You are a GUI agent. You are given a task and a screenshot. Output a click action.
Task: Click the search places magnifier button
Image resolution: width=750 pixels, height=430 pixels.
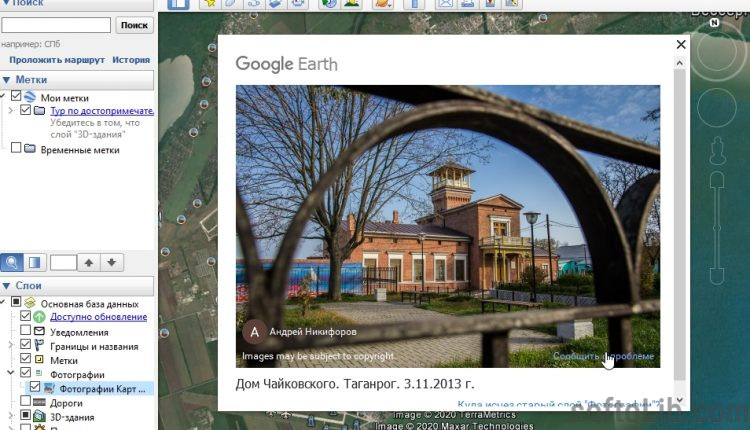pyautogui.click(x=11, y=262)
